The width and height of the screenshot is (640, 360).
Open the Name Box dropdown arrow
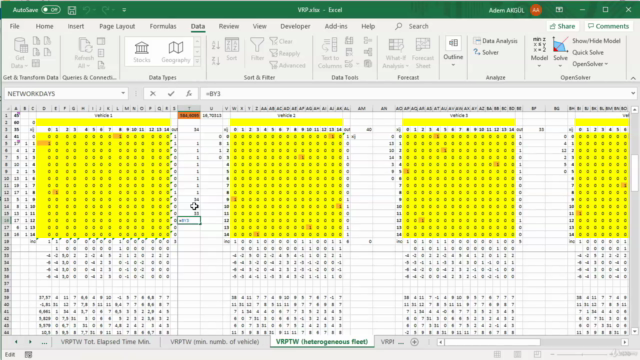123,93
